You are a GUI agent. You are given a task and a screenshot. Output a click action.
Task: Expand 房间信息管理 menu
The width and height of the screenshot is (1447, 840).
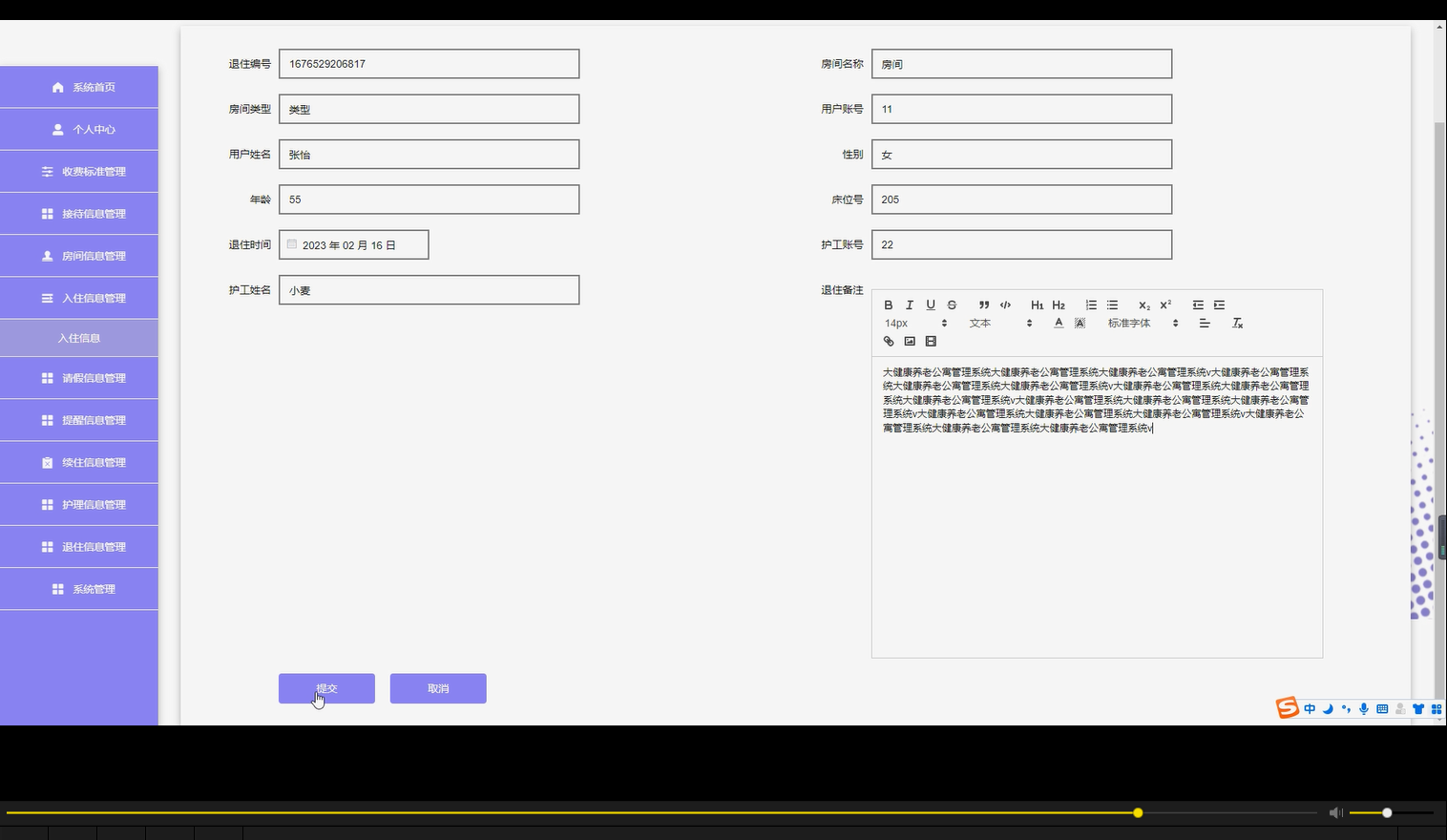(79, 256)
